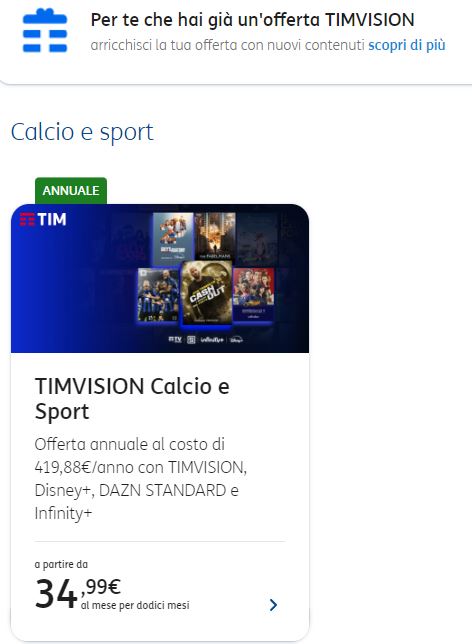Screen dimensions: 472x644
Task: Click the DAZN logo under the posters
Action: 191,340
